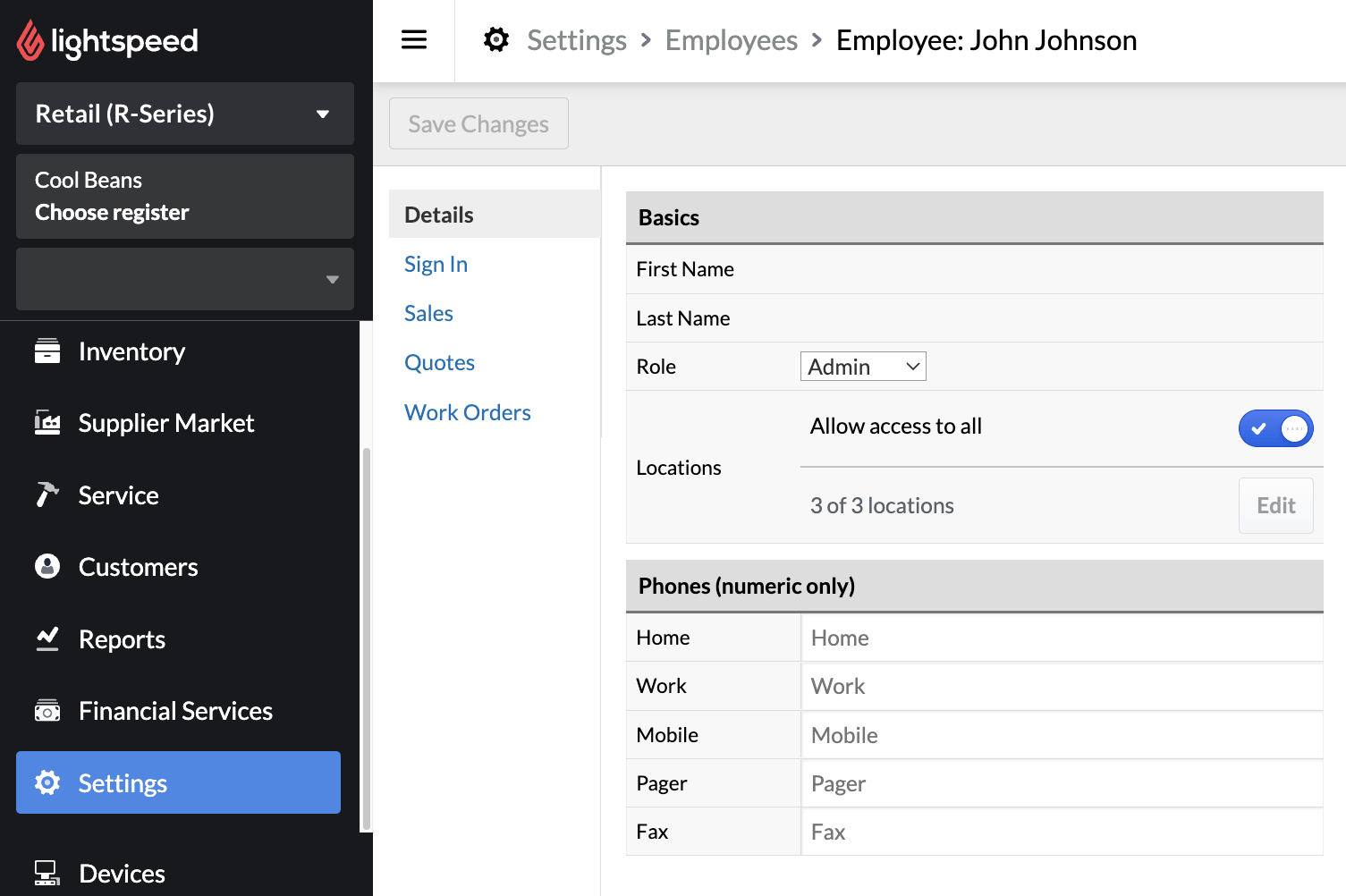Screen dimensions: 1346x896
Task: Click the Lightspeed logo
Action: pyautogui.click(x=107, y=40)
